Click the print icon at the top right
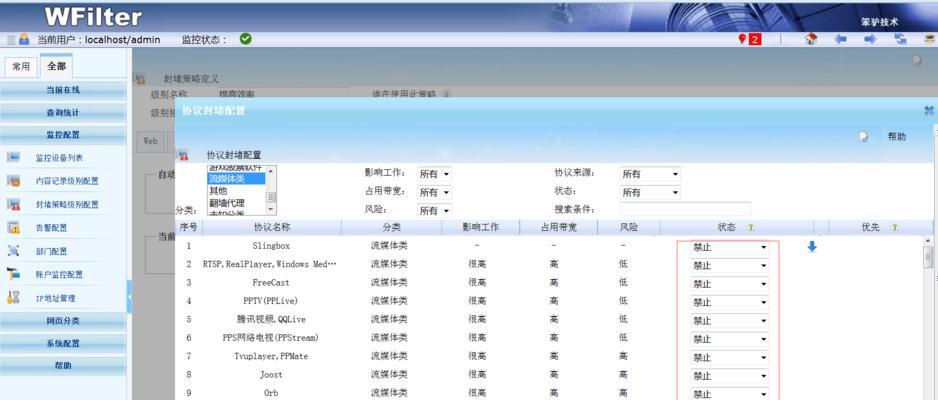The width and height of the screenshot is (938, 400). pyautogui.click(x=930, y=39)
